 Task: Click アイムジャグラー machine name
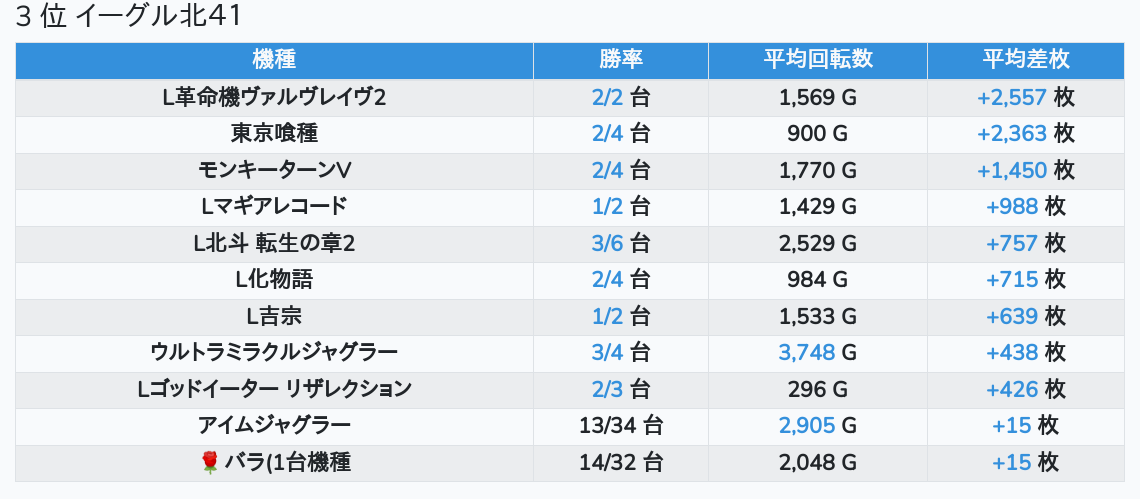[x=274, y=425]
